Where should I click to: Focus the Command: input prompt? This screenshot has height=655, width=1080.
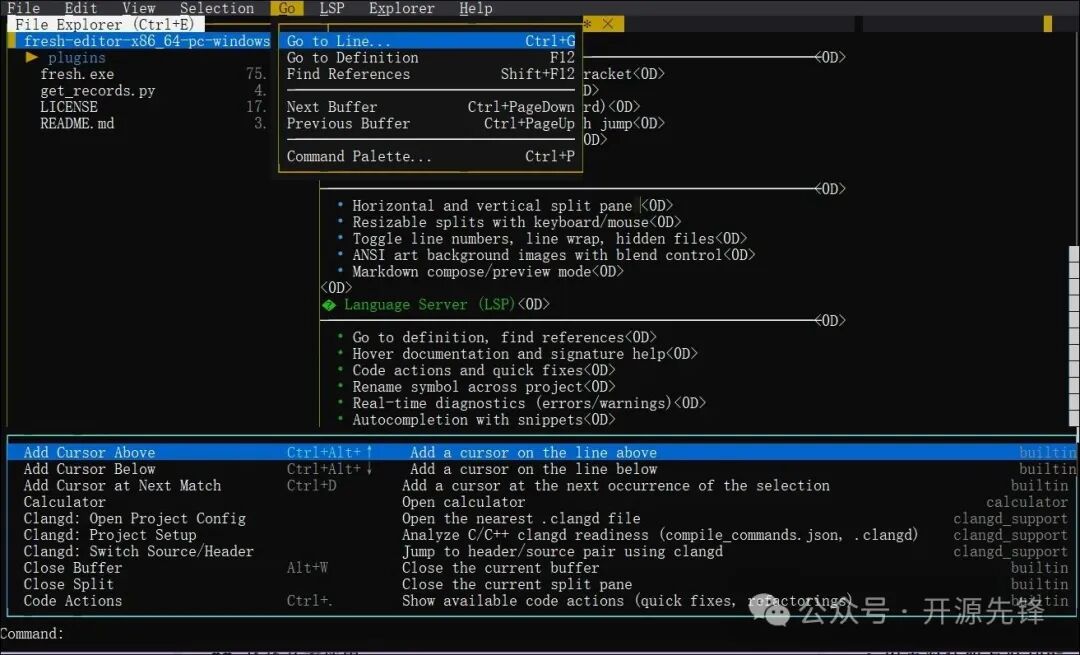point(540,634)
